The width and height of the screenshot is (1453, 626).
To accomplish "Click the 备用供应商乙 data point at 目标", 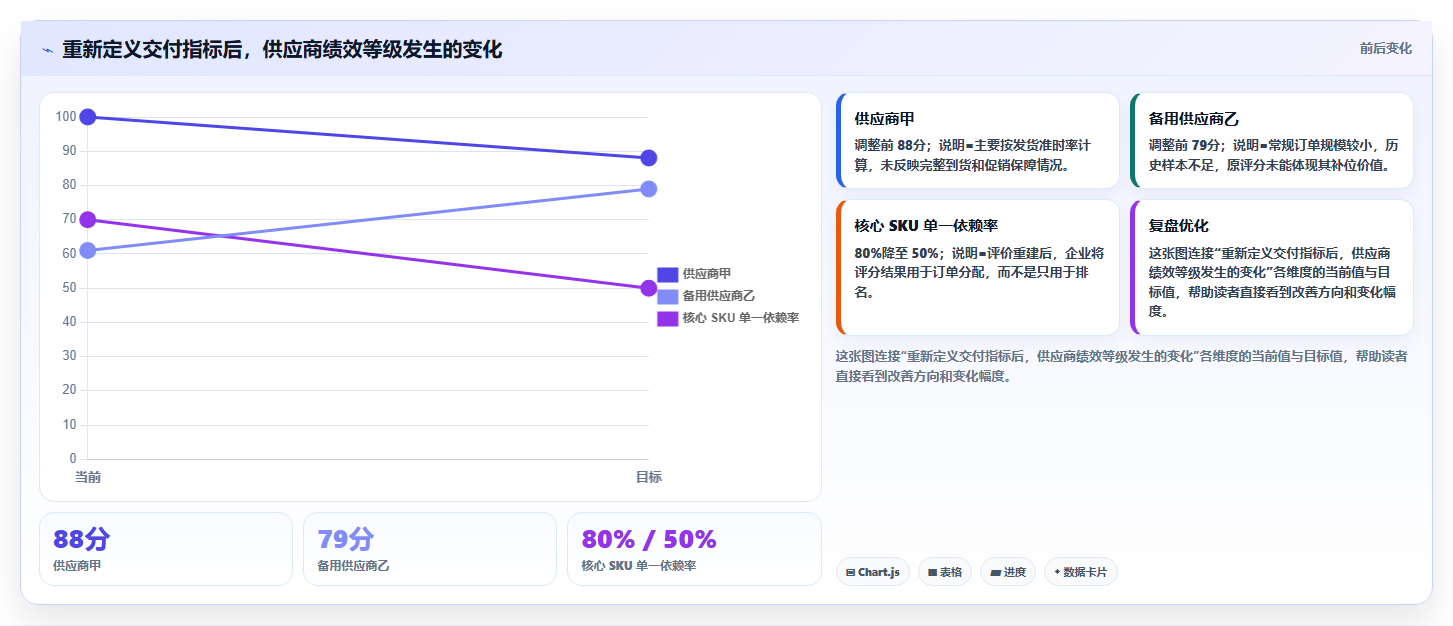I will coord(648,189).
